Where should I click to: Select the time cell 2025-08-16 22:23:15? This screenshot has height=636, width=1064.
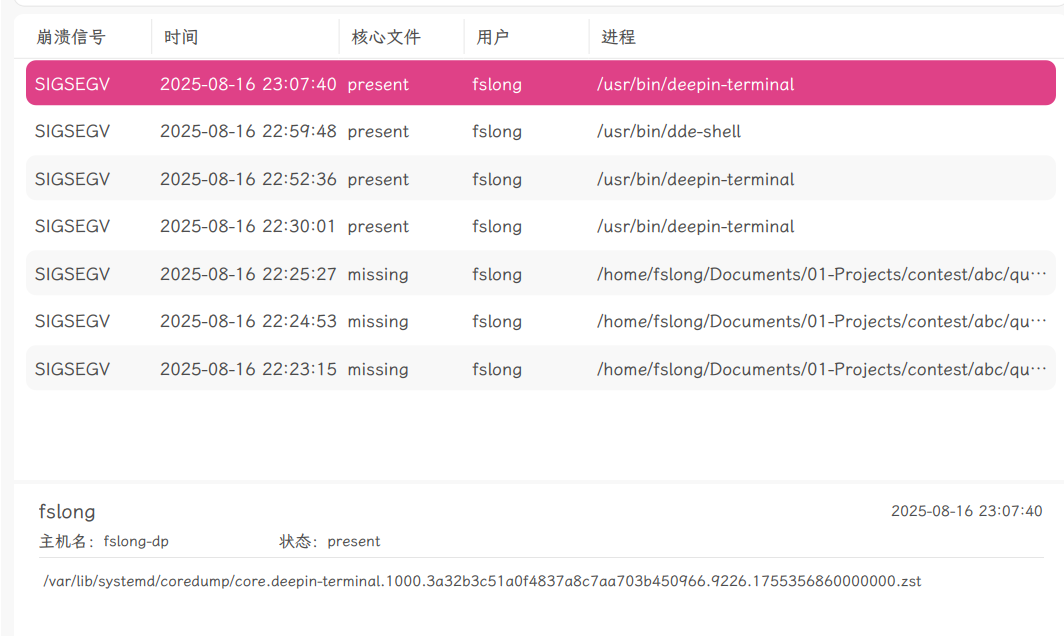click(x=248, y=369)
